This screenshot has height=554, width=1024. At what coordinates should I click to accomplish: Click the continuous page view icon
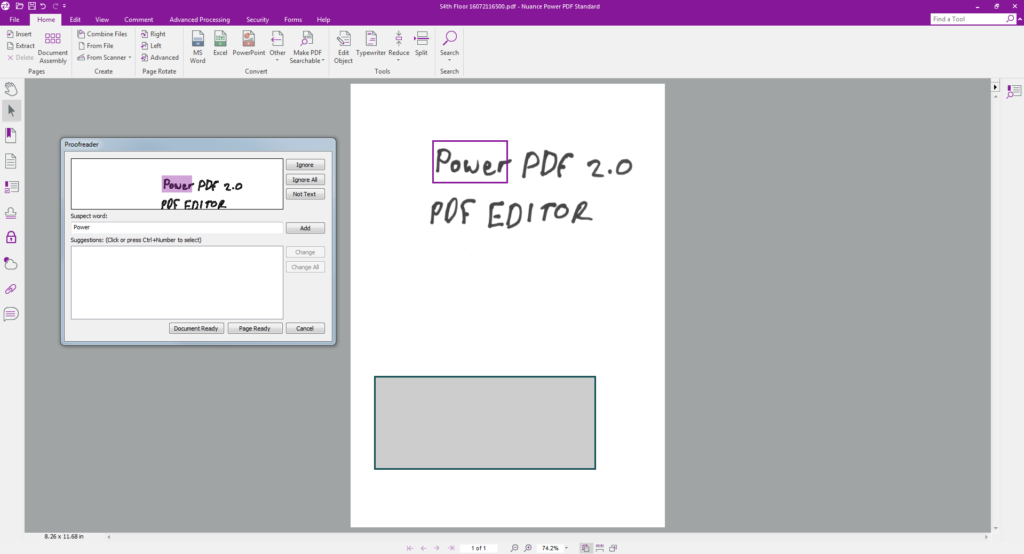coord(600,548)
